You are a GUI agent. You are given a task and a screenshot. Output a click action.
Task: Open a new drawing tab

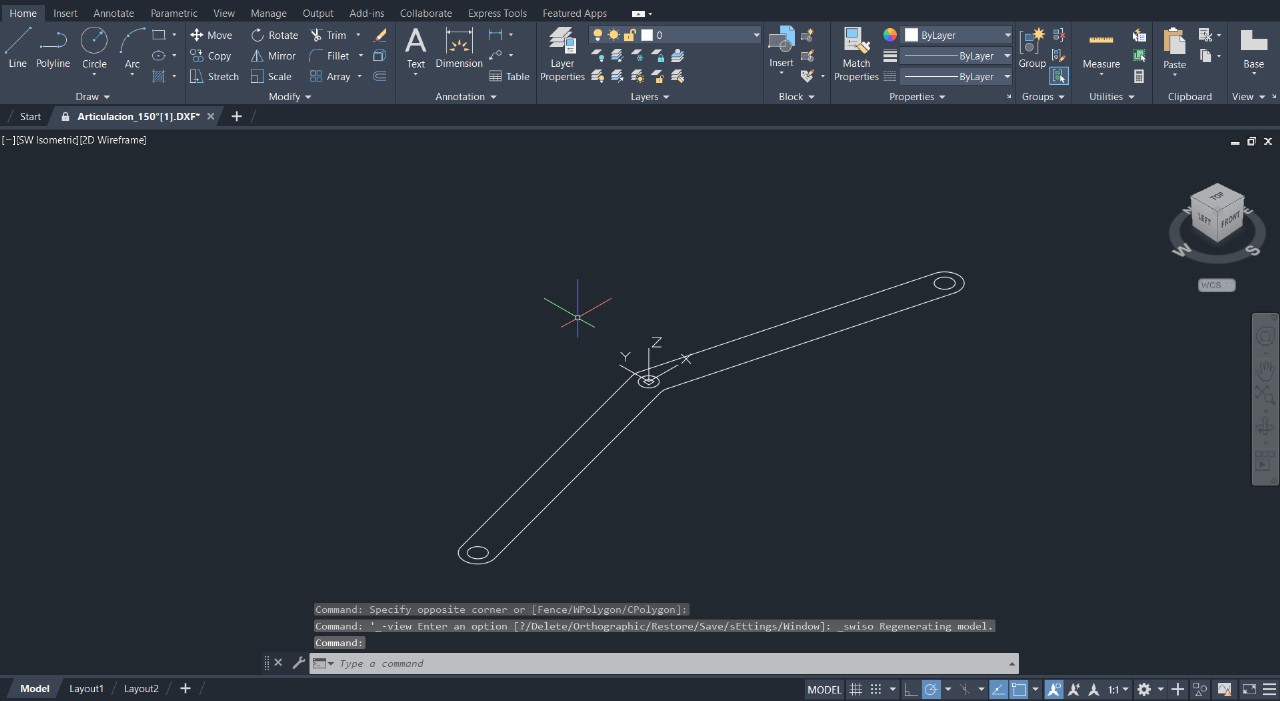click(x=236, y=117)
